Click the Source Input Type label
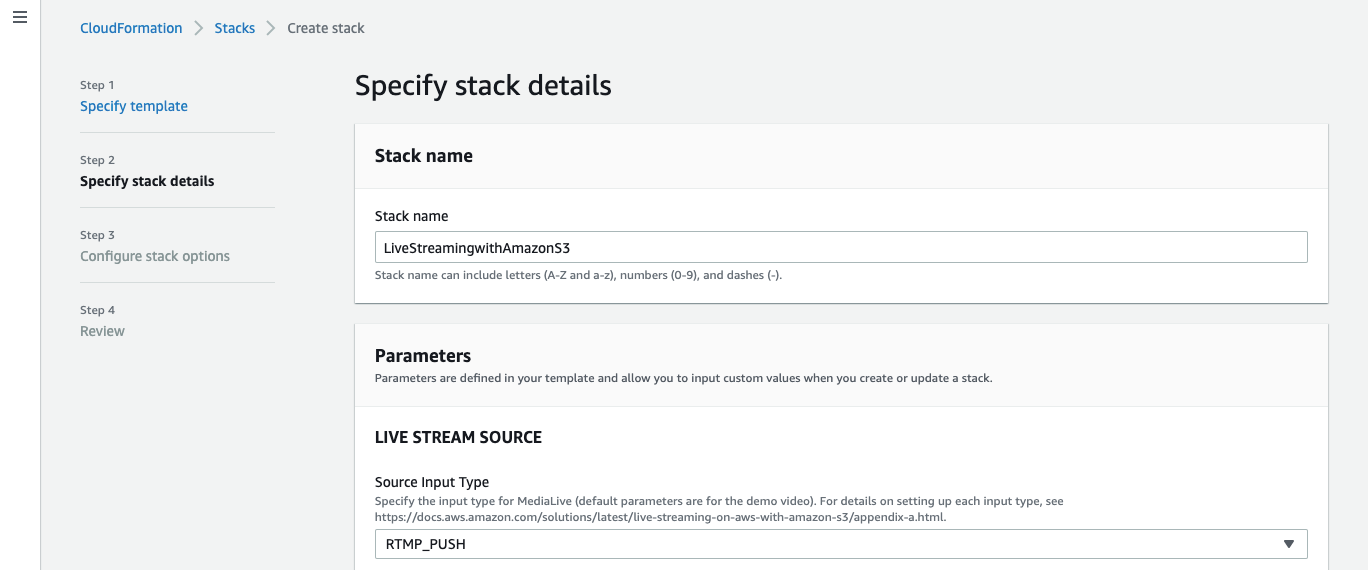This screenshot has height=570, width=1368. click(432, 482)
